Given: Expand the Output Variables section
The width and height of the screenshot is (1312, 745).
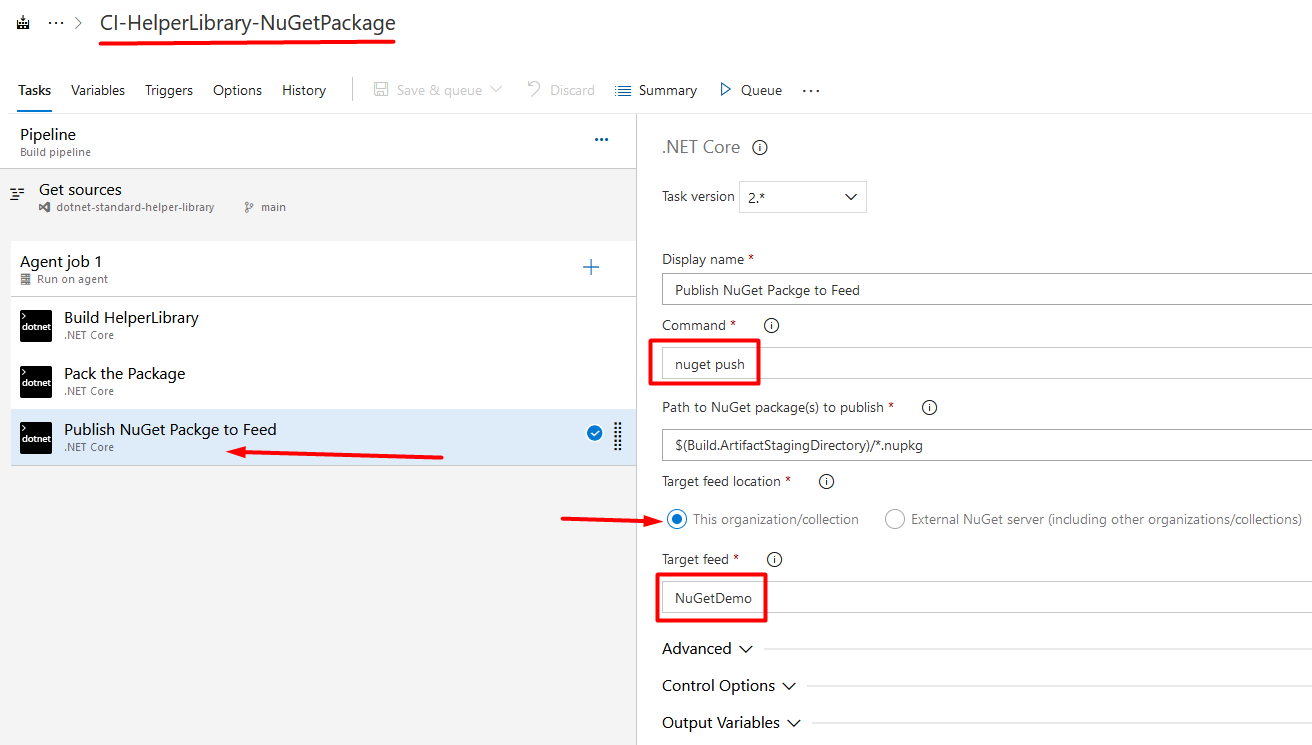Looking at the screenshot, I should pyautogui.click(x=732, y=723).
